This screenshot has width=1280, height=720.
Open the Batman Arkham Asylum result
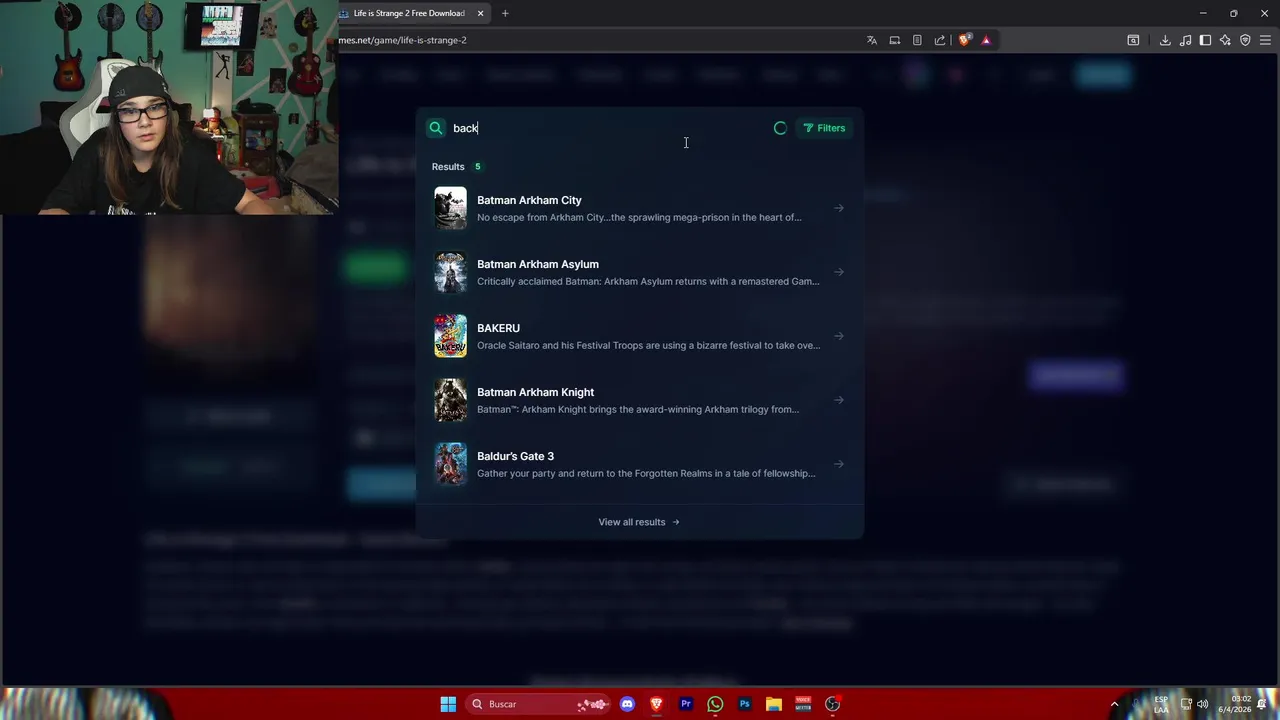tap(640, 272)
